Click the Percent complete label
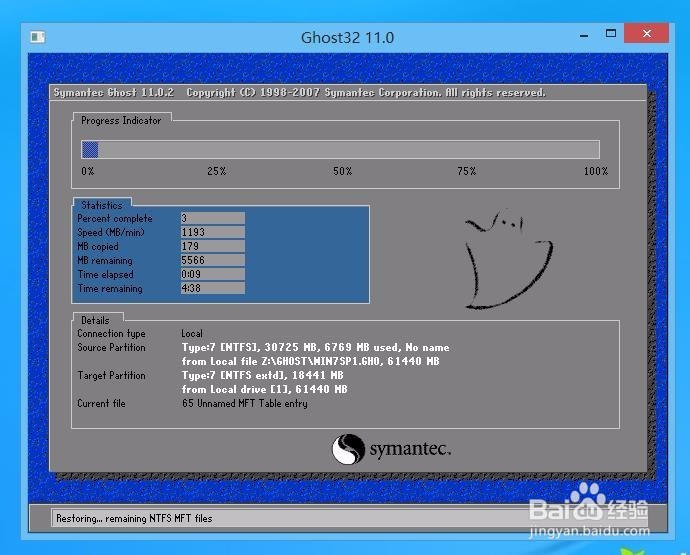The width and height of the screenshot is (690, 555). pyautogui.click(x=114, y=219)
